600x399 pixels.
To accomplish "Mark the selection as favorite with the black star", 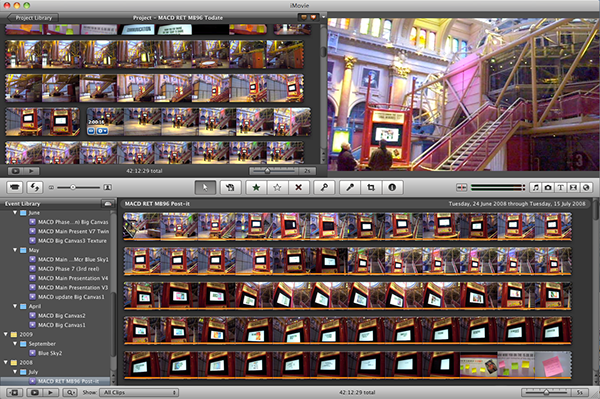I will [256, 187].
